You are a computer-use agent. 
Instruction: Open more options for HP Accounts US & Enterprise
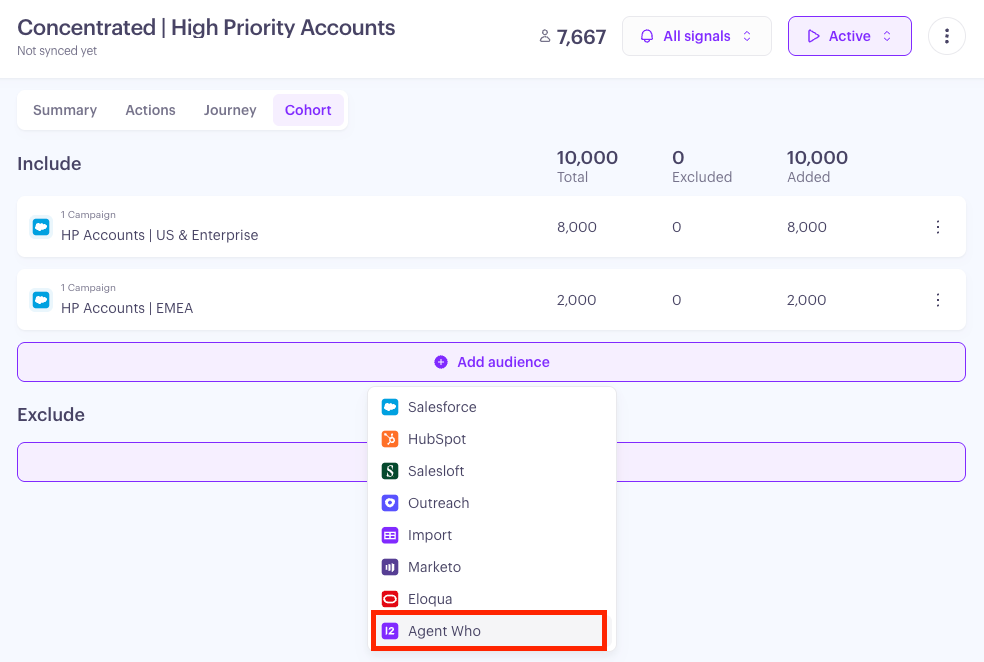938,227
